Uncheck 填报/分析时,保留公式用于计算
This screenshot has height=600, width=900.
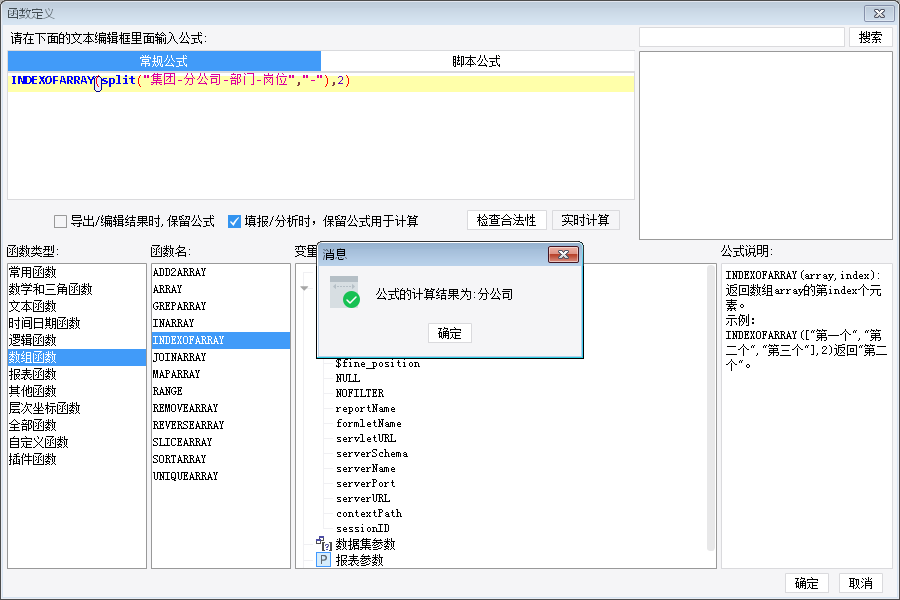point(234,221)
